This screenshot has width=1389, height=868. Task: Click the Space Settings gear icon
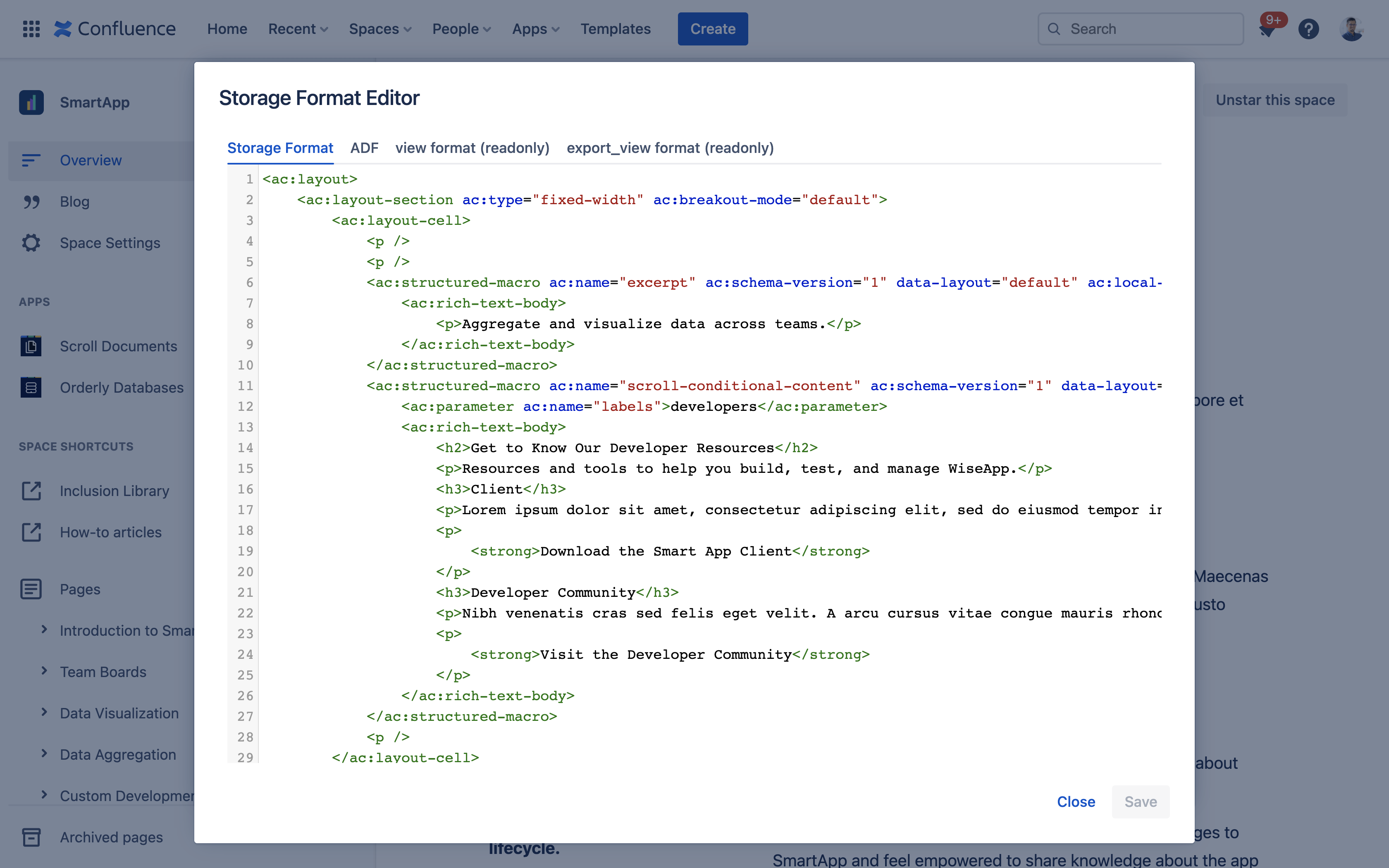click(31, 243)
